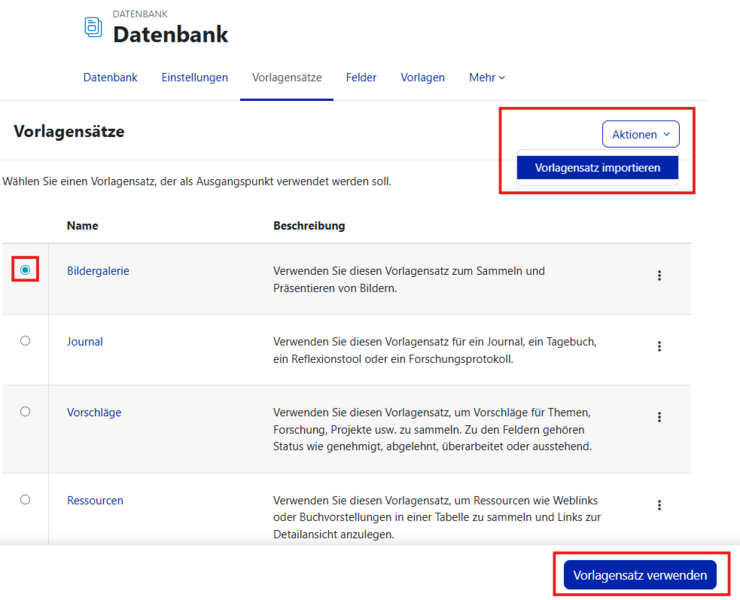Open the Vorlagen tab

click(x=422, y=78)
